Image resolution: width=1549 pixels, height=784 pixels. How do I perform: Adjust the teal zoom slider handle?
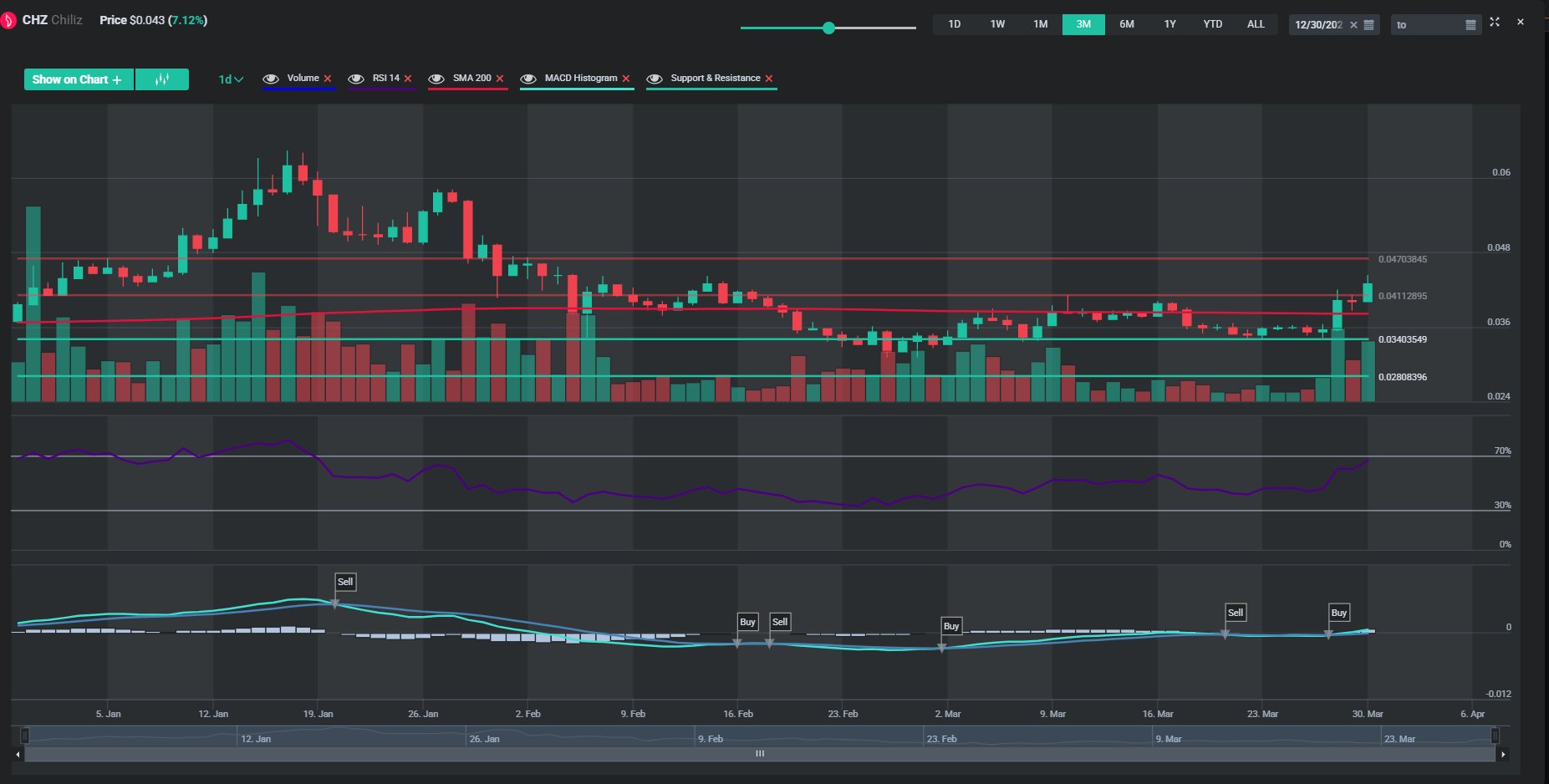[x=828, y=28]
